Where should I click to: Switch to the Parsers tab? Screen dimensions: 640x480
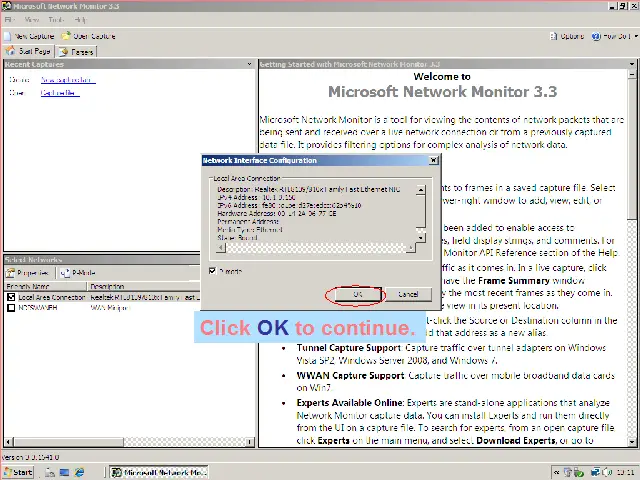click(76, 52)
